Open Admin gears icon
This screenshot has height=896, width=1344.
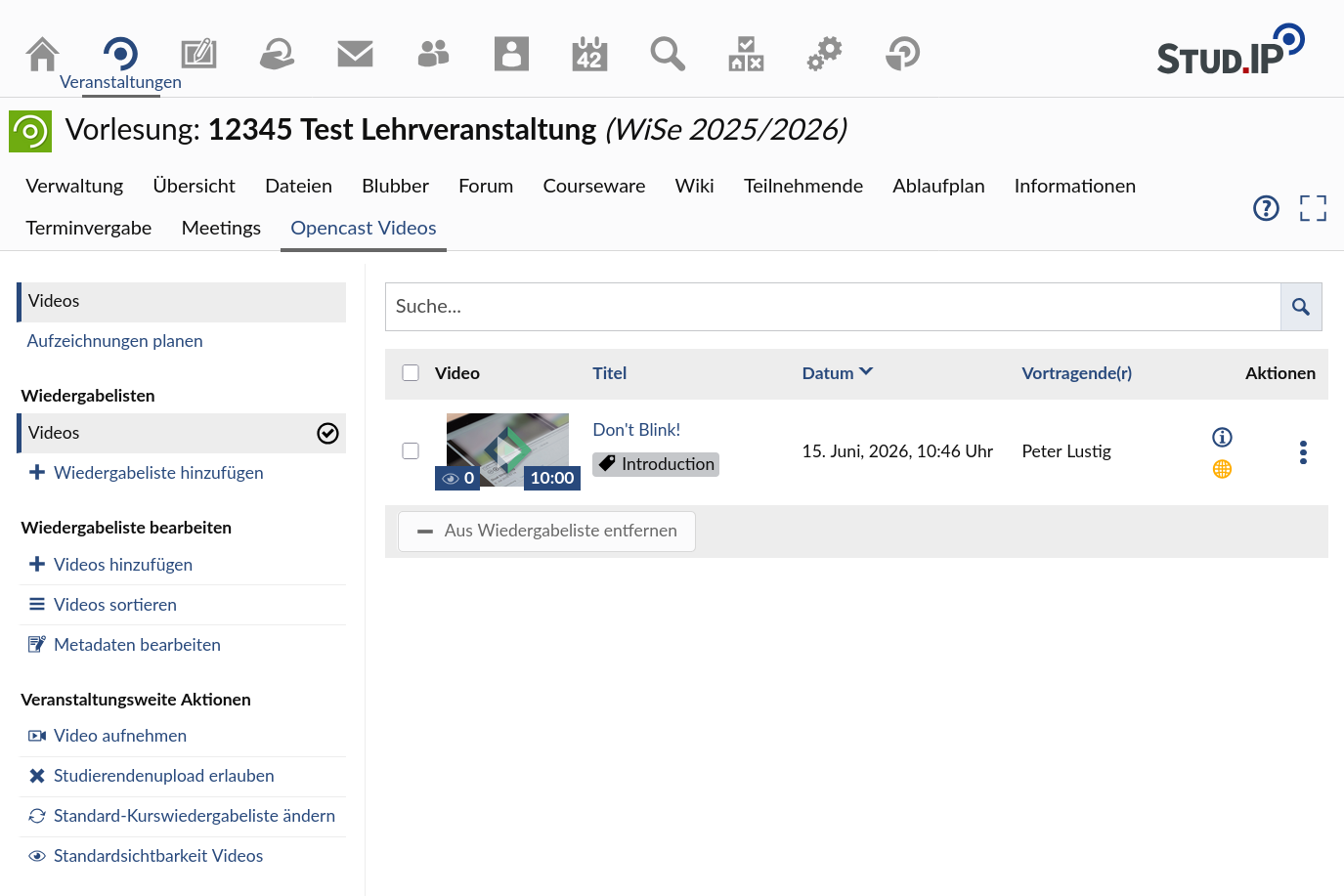tap(824, 54)
